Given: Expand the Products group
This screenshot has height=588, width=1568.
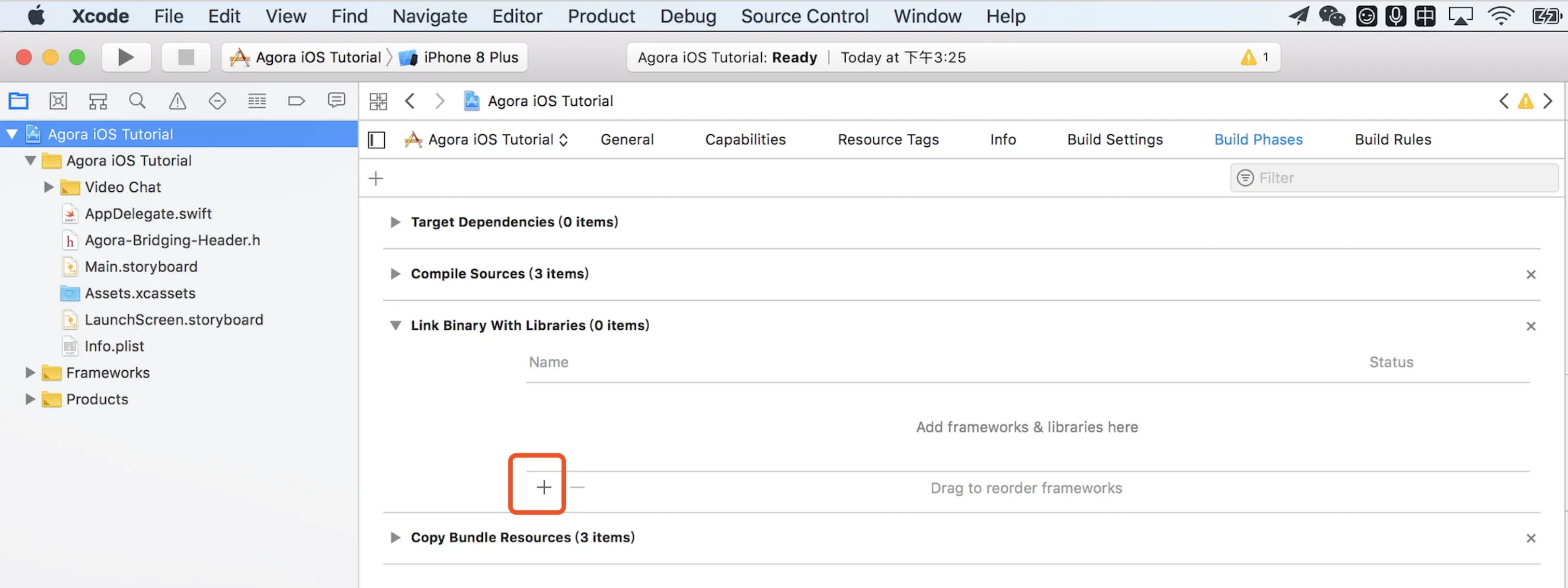Looking at the screenshot, I should pos(30,399).
